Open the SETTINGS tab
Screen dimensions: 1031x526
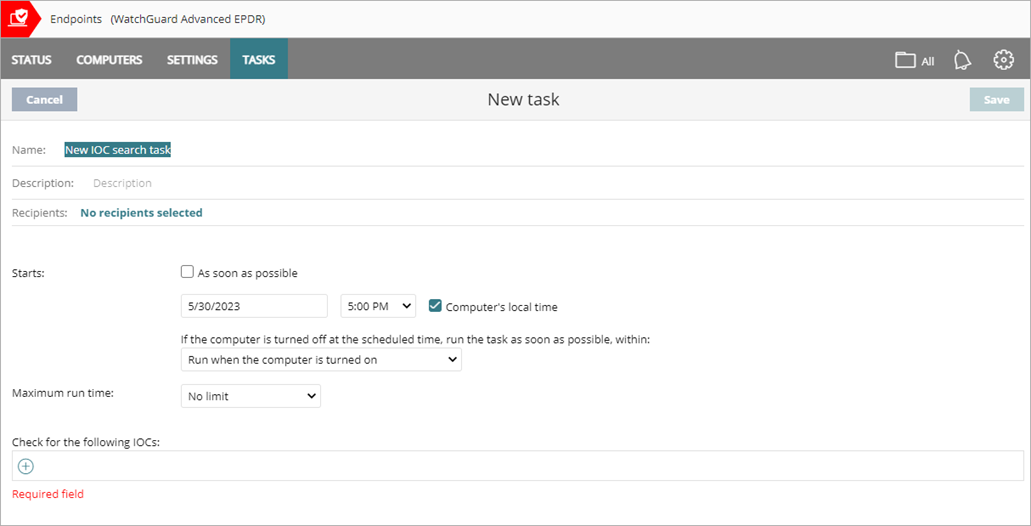192,60
